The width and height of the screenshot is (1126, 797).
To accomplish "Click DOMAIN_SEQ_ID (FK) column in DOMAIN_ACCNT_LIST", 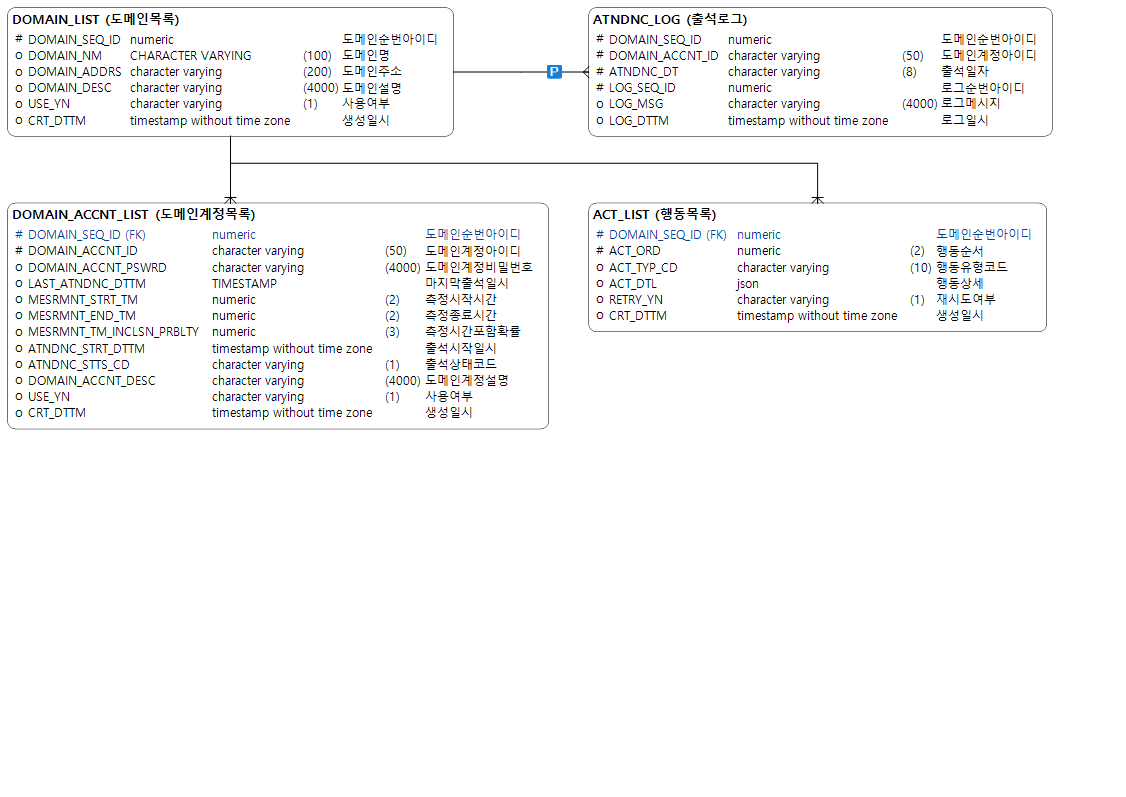I will 86,235.
